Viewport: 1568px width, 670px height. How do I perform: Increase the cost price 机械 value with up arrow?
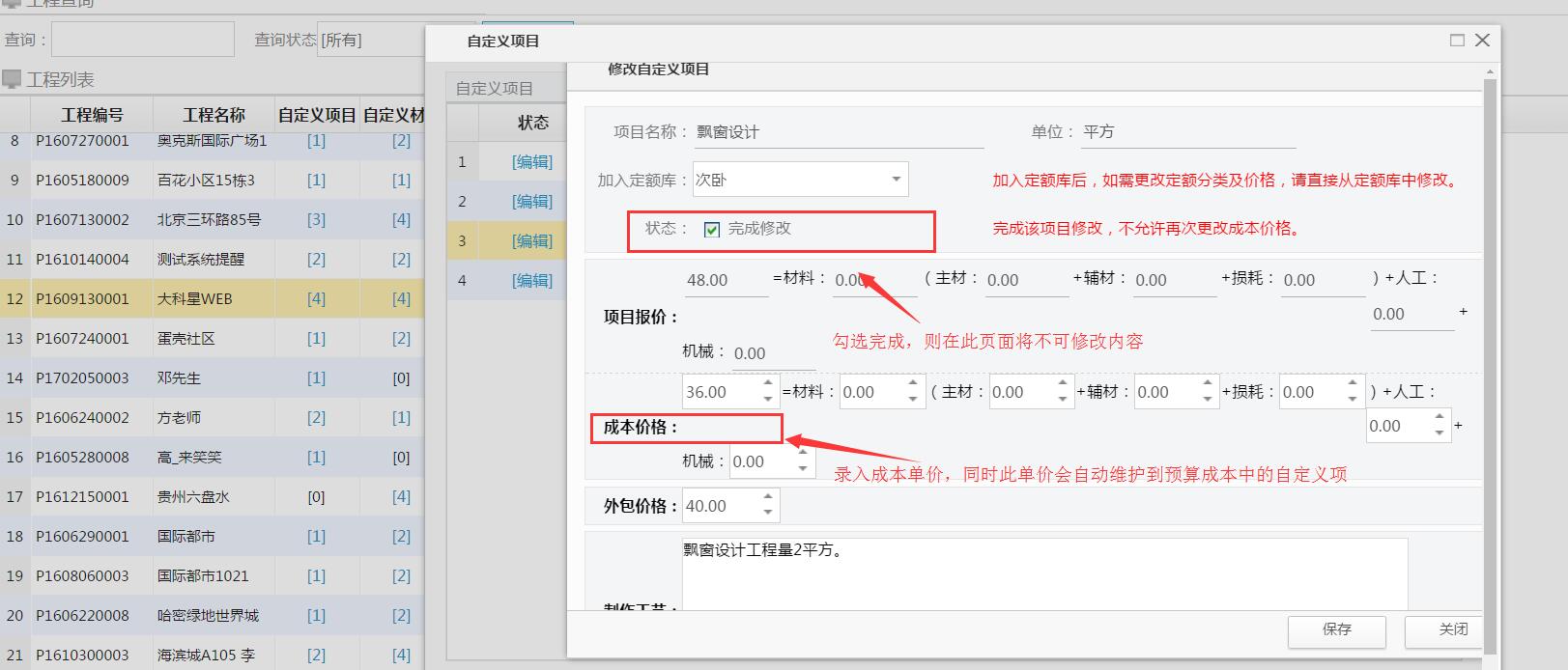click(803, 455)
